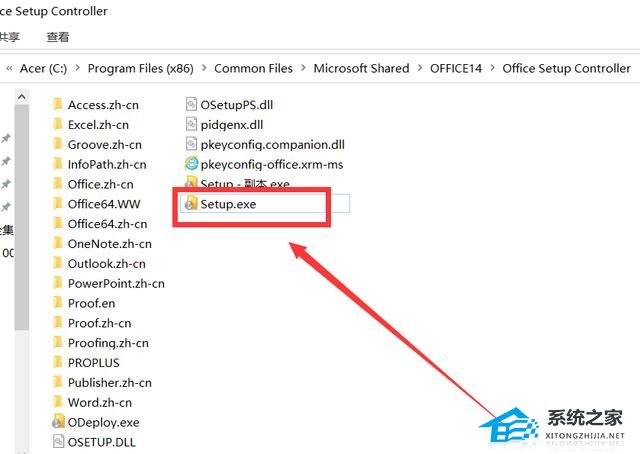Open the 共享 ribbon tab
The image size is (640, 454).
point(9,37)
